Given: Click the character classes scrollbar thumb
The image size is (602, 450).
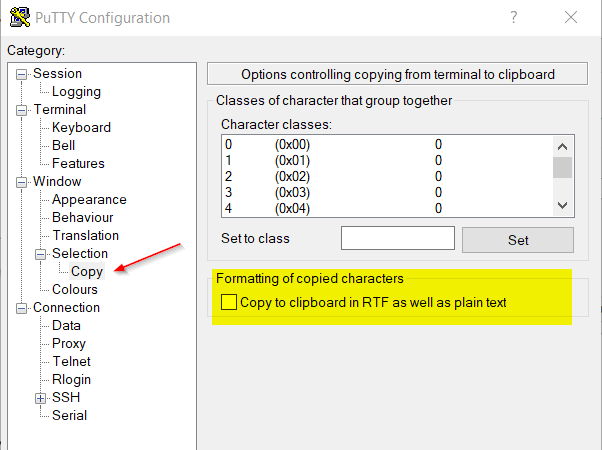Looking at the screenshot, I should (562, 167).
